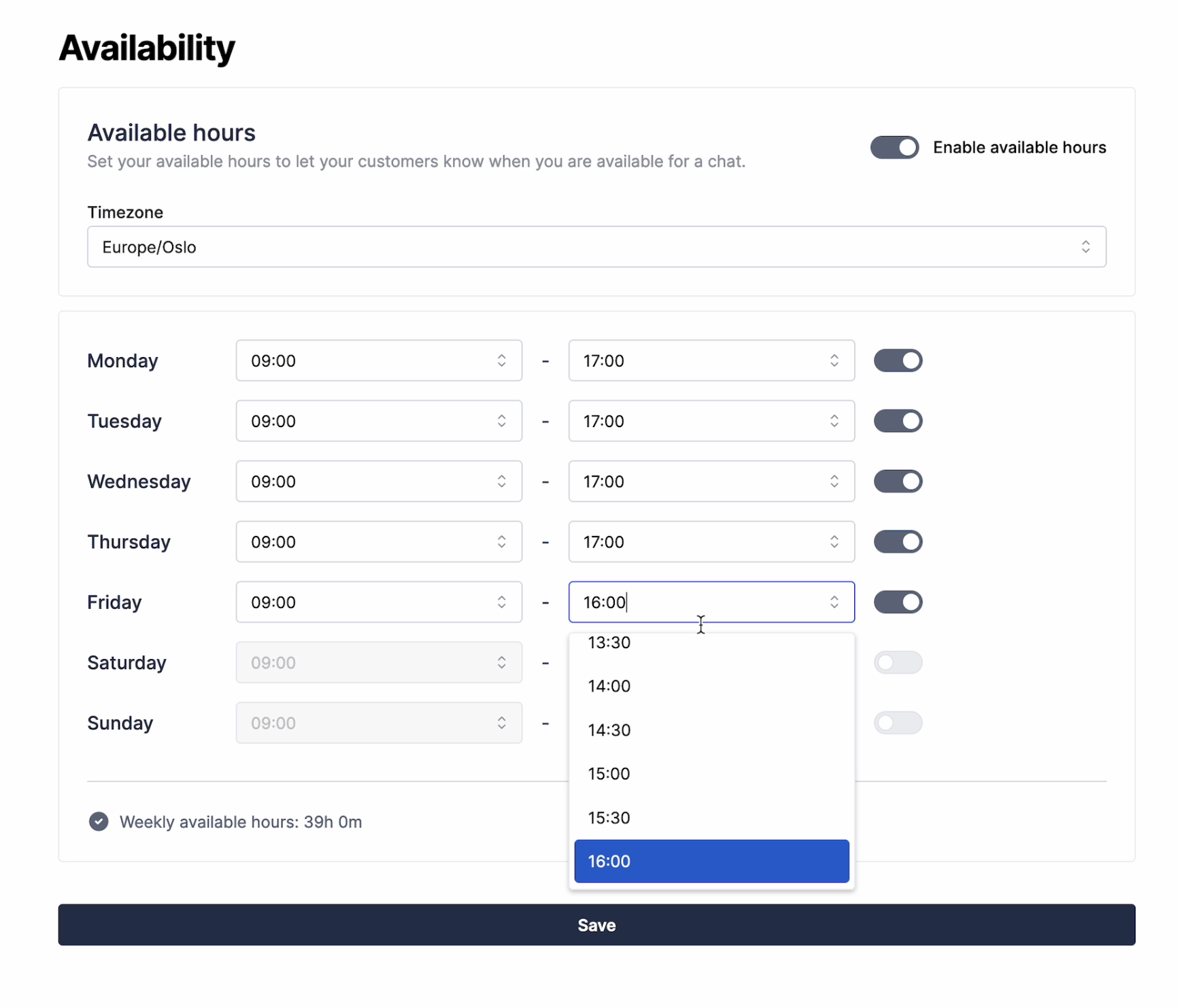Turn off Friday availability switch
Image resolution: width=1178 pixels, height=1008 pixels.
coord(898,602)
